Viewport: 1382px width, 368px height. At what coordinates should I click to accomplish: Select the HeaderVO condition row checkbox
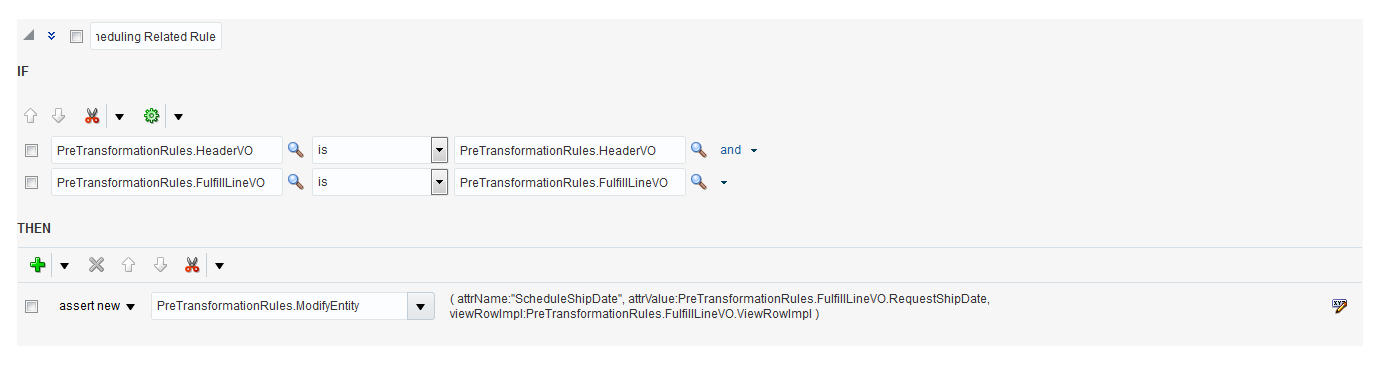tap(31, 151)
